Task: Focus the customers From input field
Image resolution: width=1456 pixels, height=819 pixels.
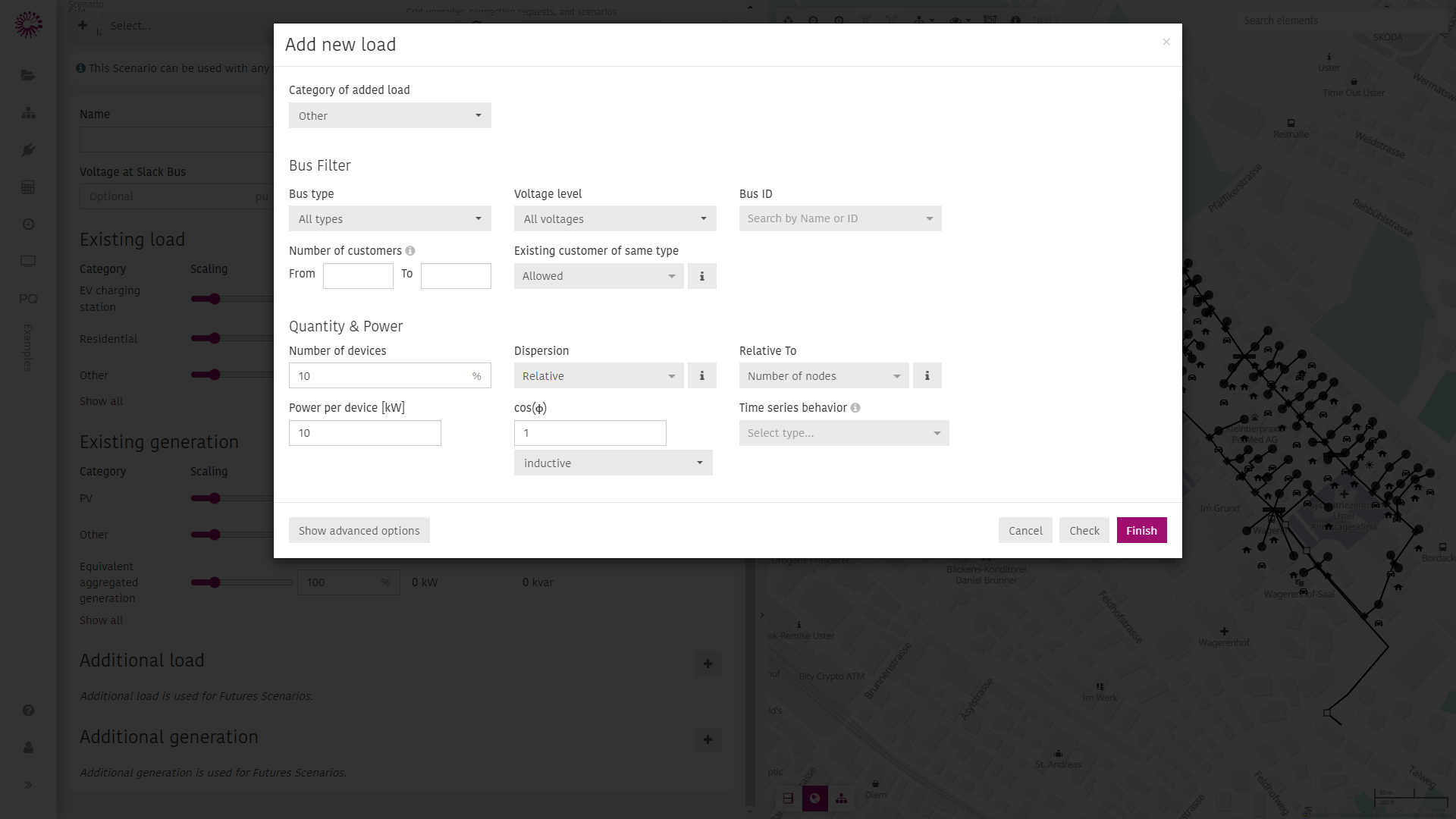Action: click(358, 276)
